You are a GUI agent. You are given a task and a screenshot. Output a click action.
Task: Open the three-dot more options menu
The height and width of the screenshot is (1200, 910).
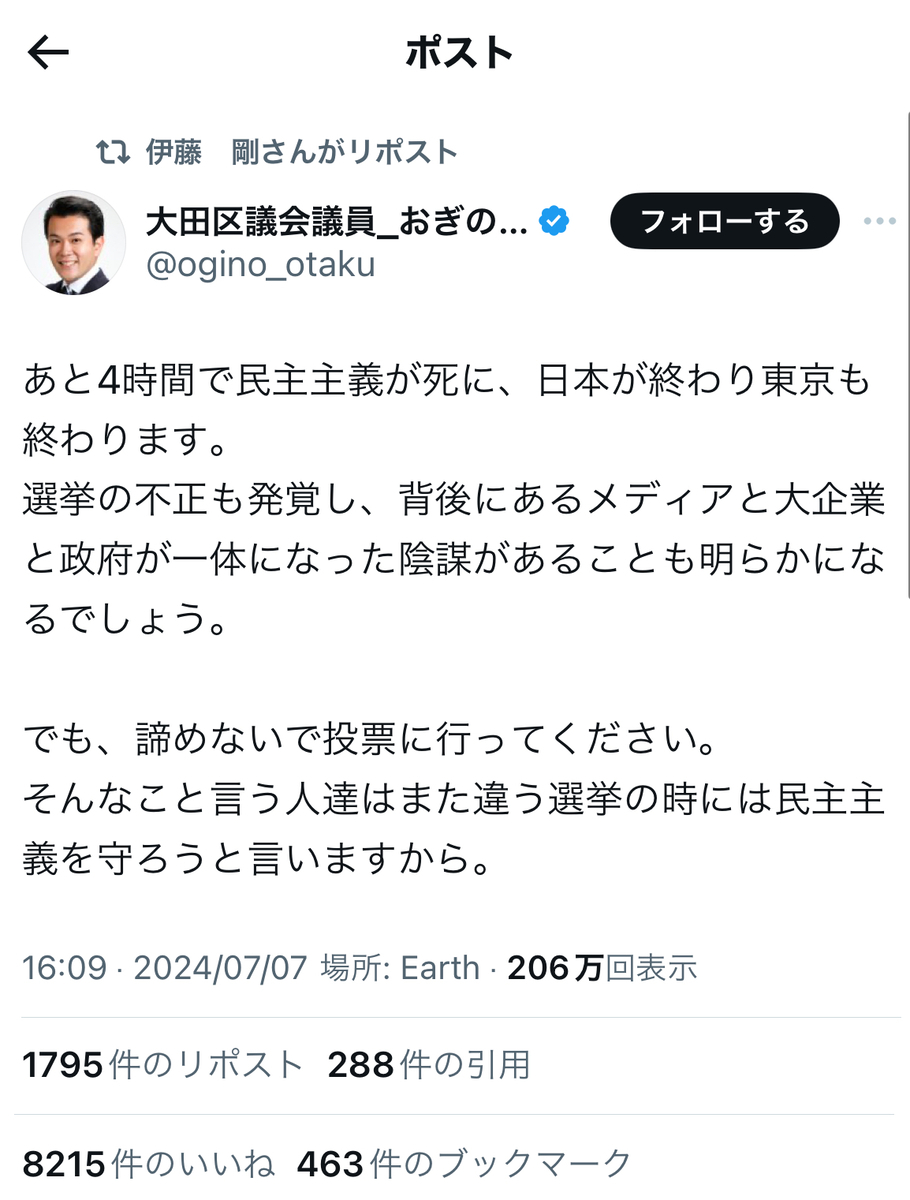[879, 221]
